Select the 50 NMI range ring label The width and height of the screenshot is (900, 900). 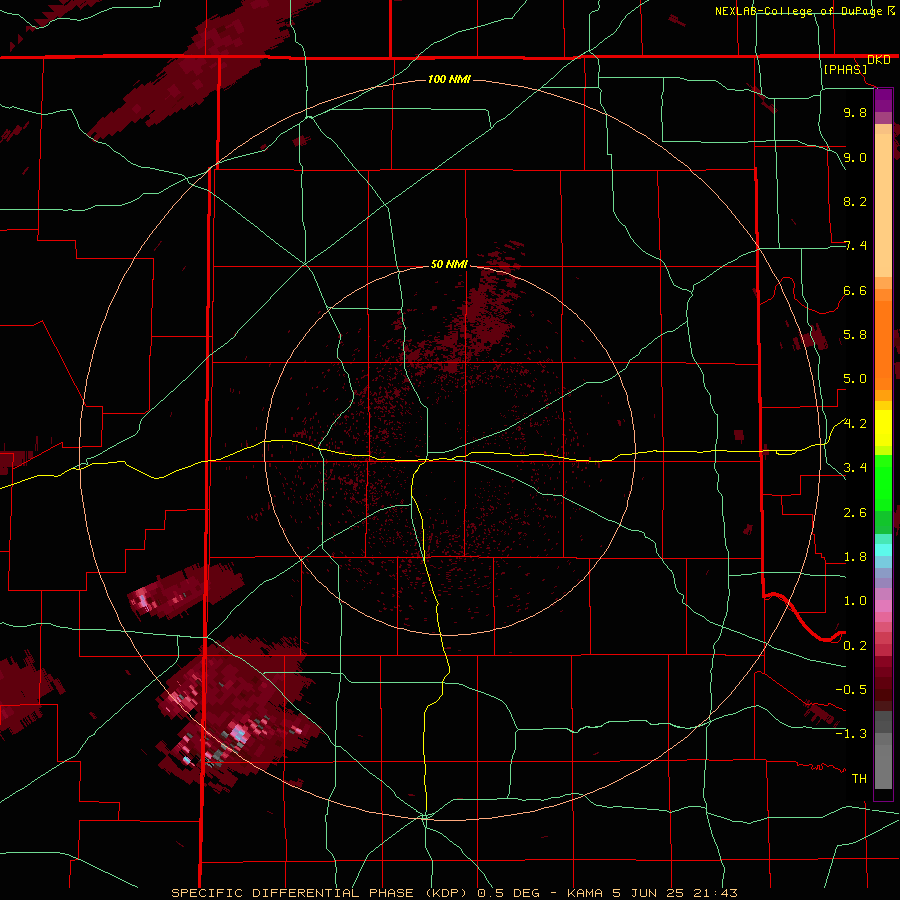449,264
